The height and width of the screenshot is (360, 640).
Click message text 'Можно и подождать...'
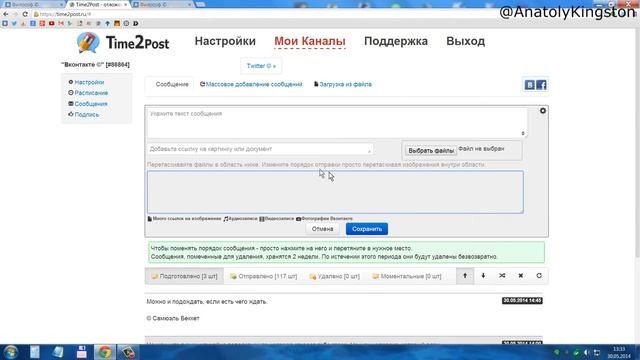[207, 302]
